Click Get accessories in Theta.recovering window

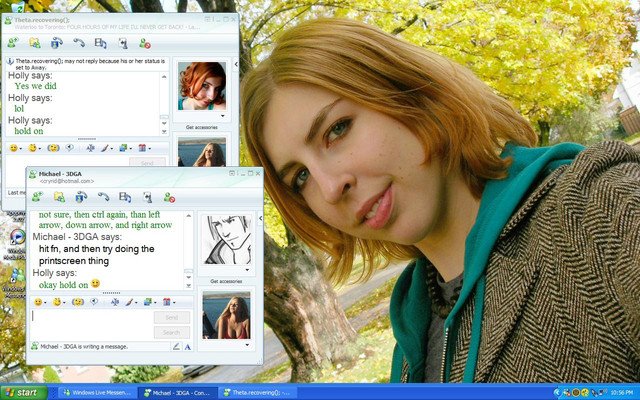(202, 127)
